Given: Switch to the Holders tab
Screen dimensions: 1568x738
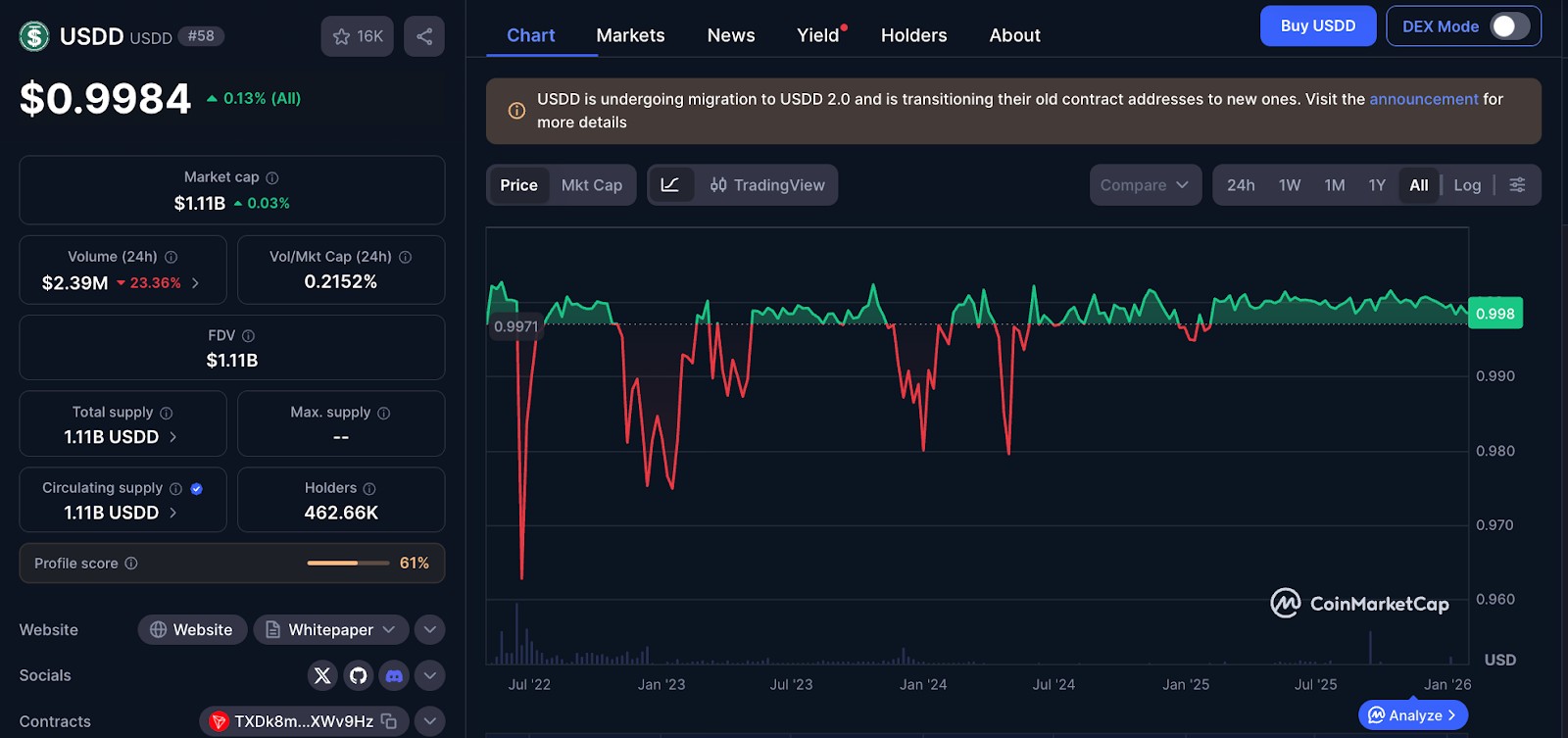Looking at the screenshot, I should tap(913, 35).
